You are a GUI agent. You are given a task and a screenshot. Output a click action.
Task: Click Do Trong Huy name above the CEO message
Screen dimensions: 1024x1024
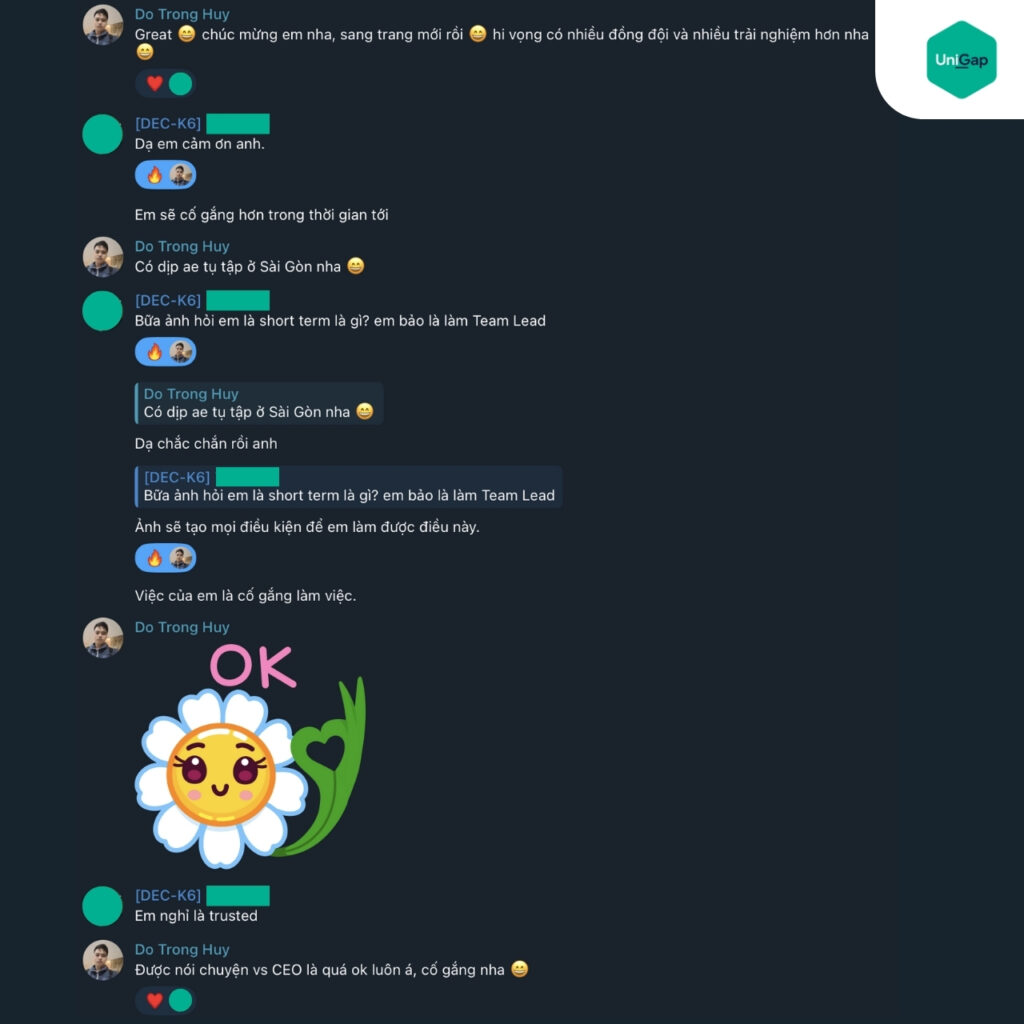[182, 949]
